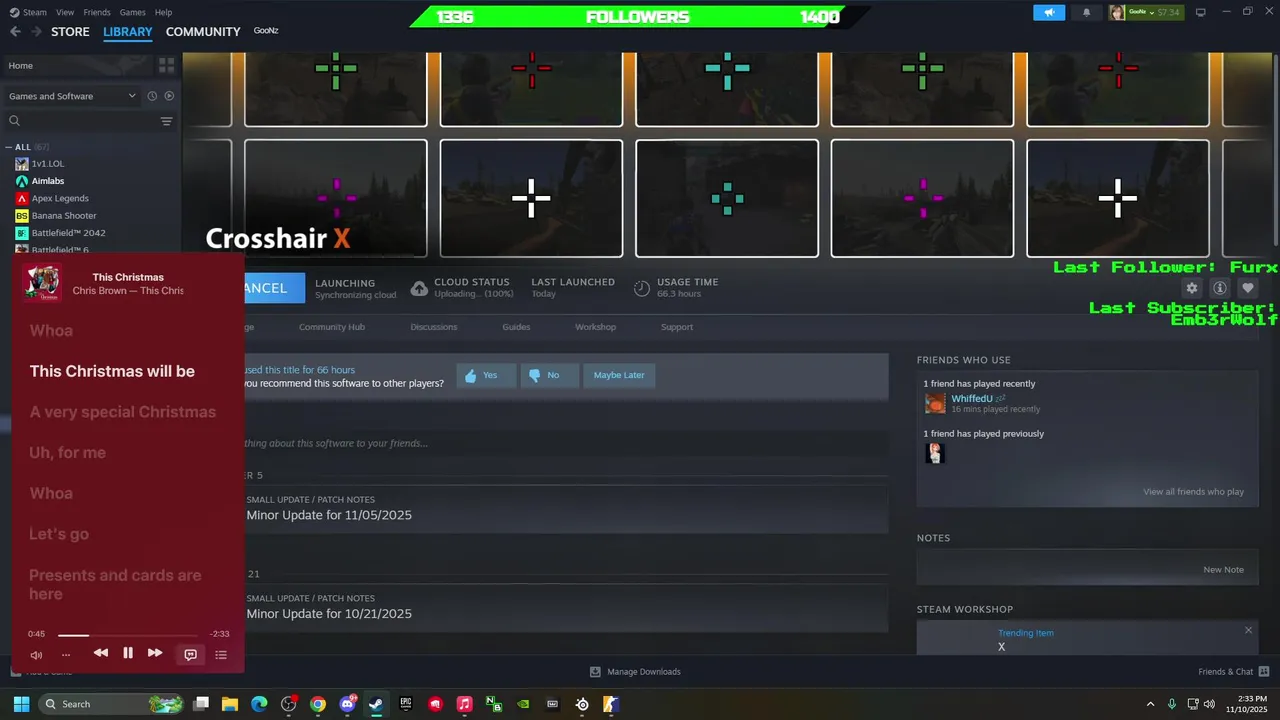Click the thumbs down No recommendation
The image size is (1280, 720).
(549, 375)
